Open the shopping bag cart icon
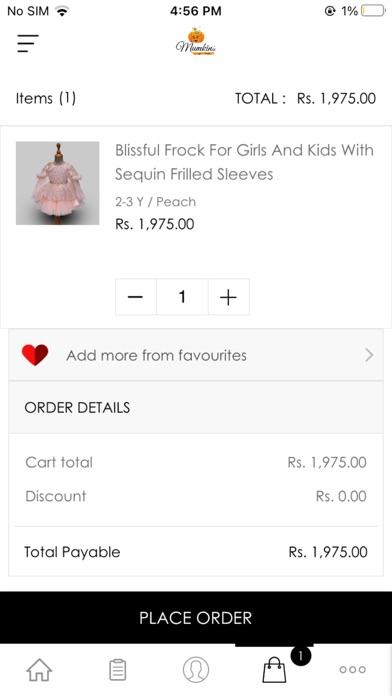Image resolution: width=392 pixels, height=696 pixels. point(274,669)
